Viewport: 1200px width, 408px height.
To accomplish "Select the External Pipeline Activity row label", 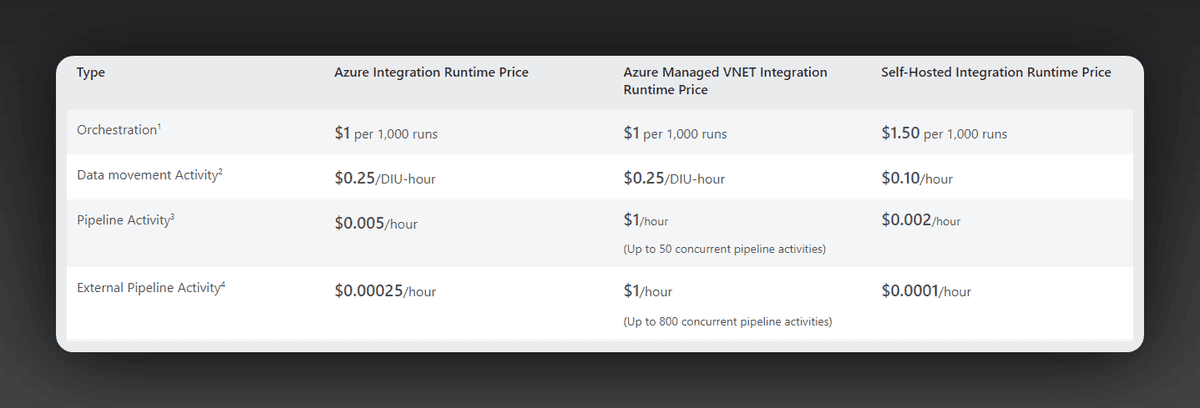I will point(148,288).
